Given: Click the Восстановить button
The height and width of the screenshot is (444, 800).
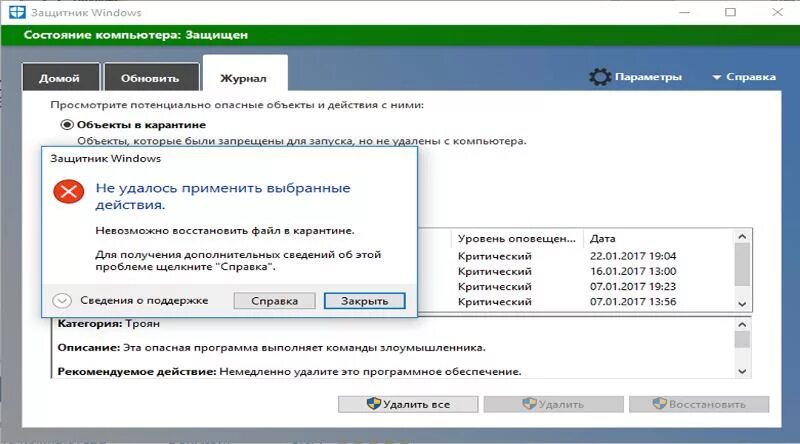Looking at the screenshot, I should (699, 404).
